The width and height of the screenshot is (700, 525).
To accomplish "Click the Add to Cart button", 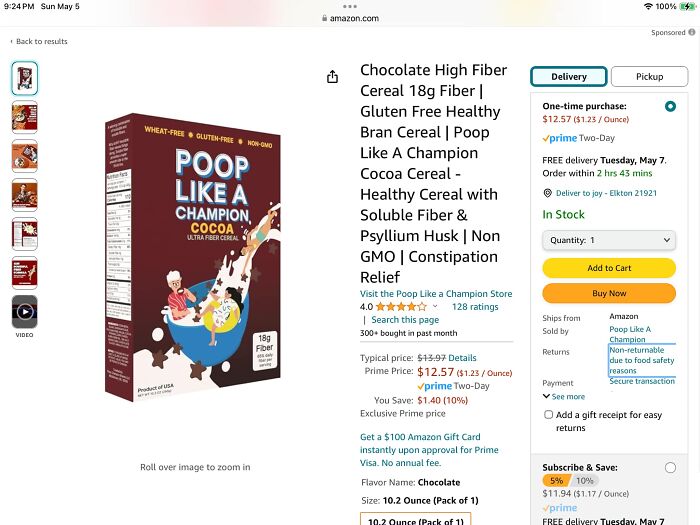I will pos(608,268).
